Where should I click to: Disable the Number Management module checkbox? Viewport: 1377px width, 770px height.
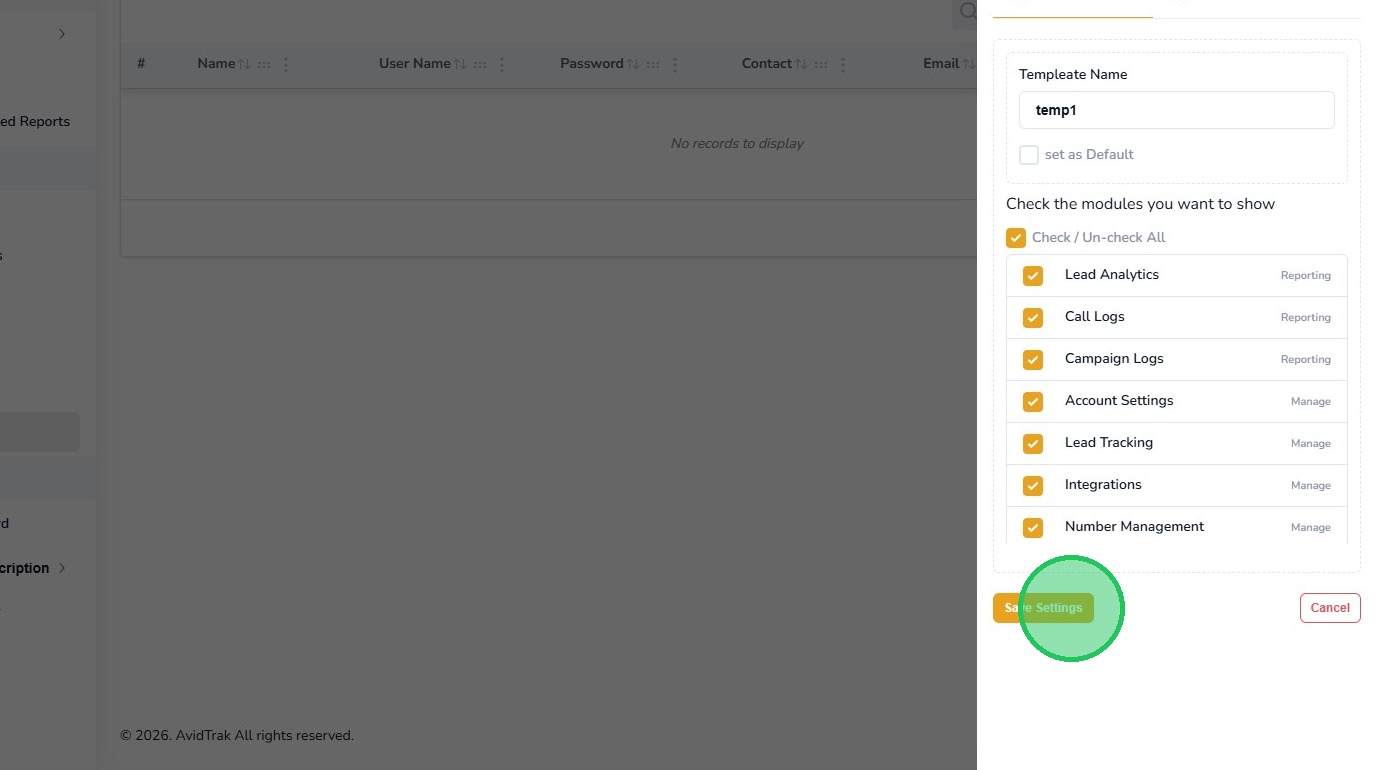tap(1033, 527)
